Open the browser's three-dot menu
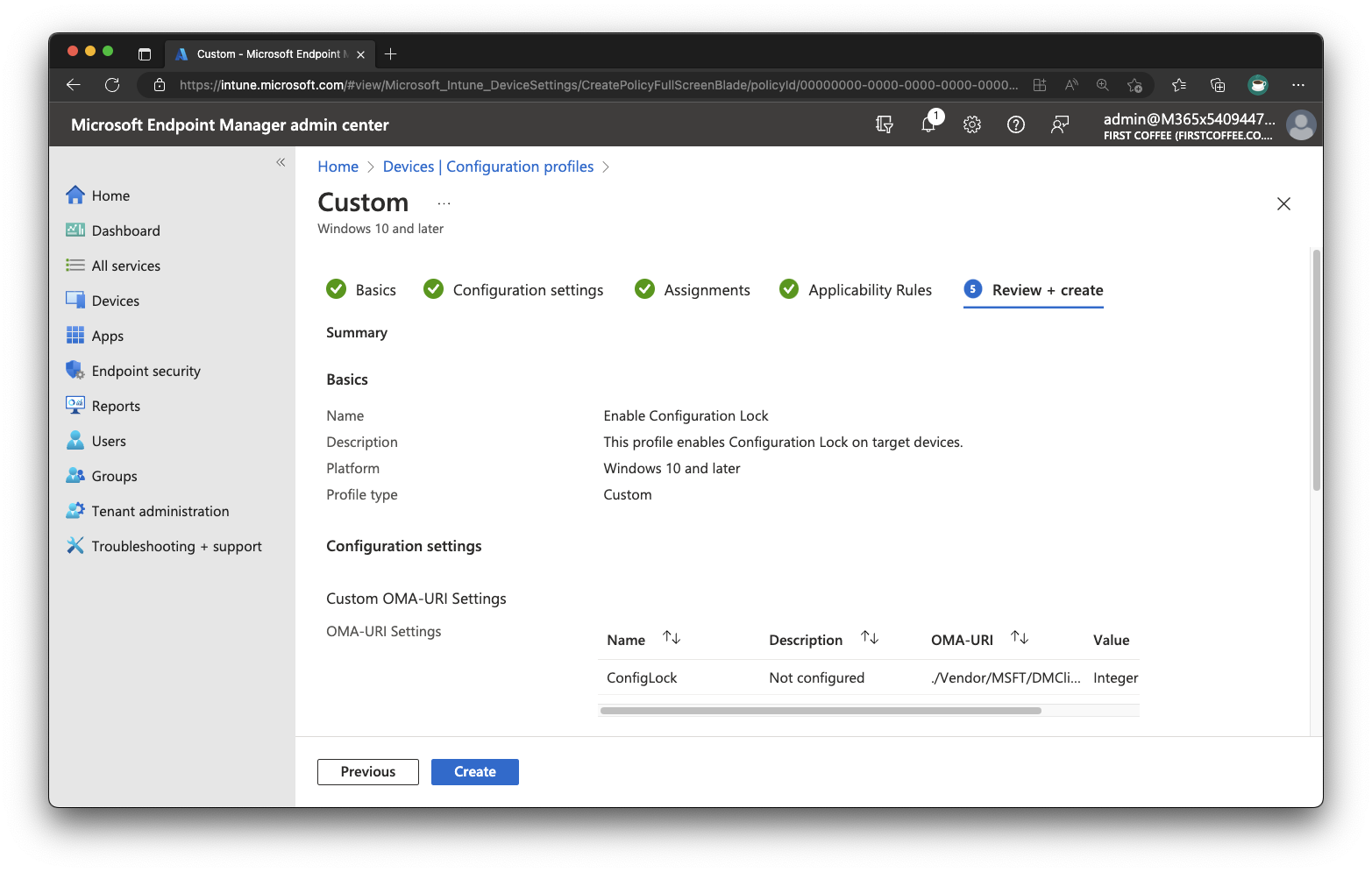The height and width of the screenshot is (872, 1372). 1298,85
